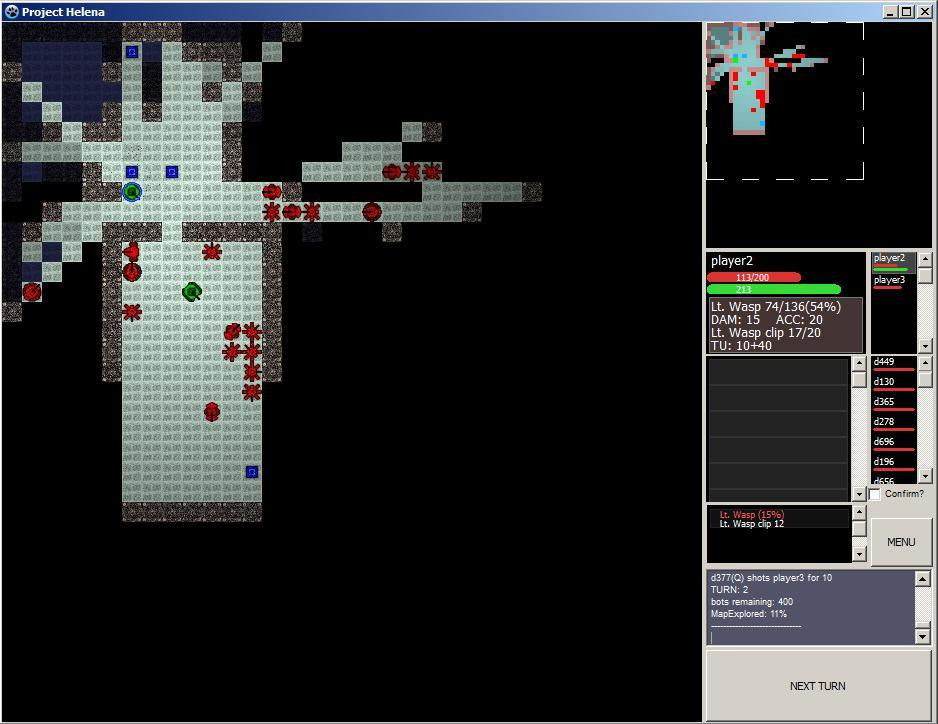Viewport: 938px width, 724px height.
Task: Click the green 213 energy bar
Action: point(774,290)
